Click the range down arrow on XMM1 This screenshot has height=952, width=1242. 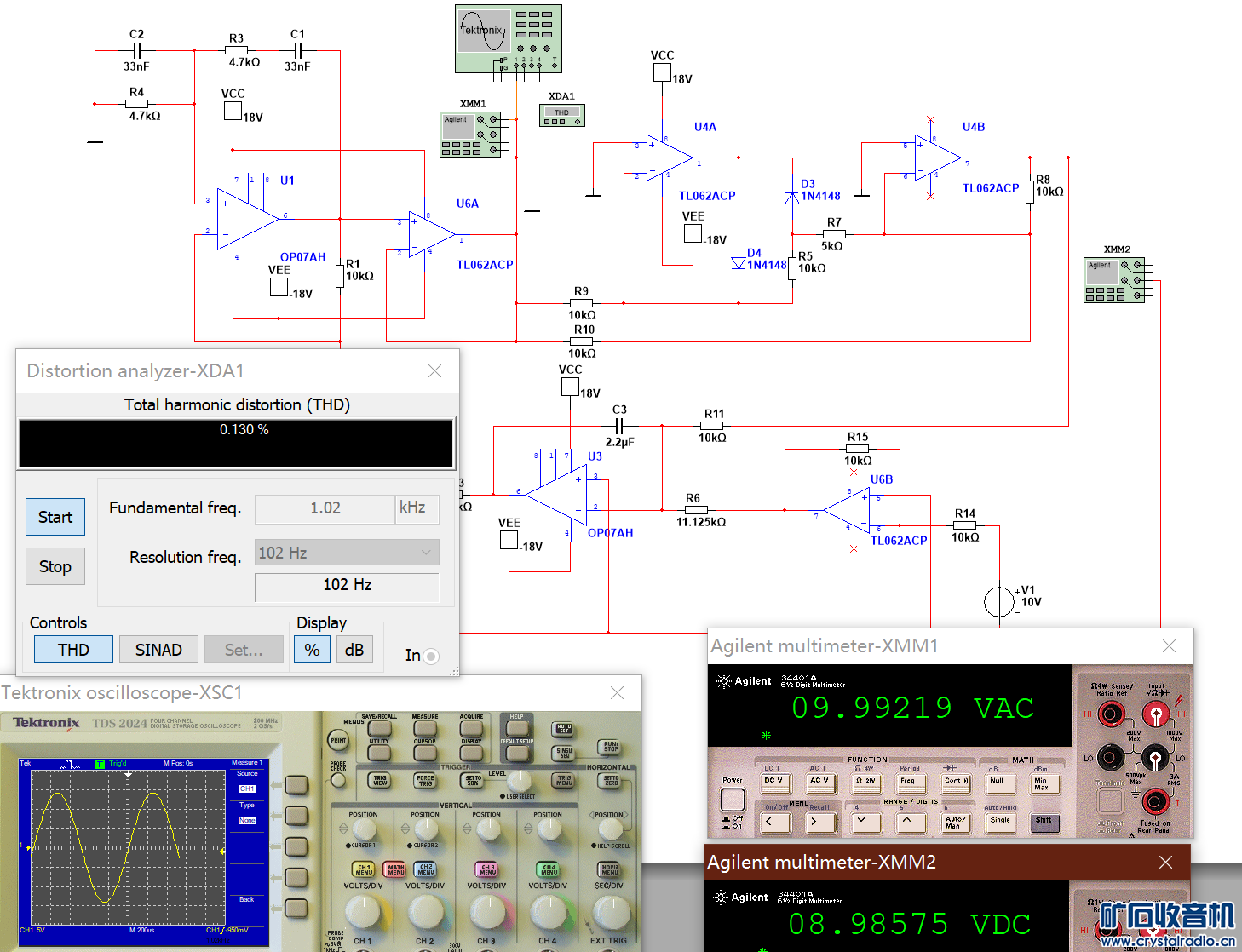(x=865, y=822)
